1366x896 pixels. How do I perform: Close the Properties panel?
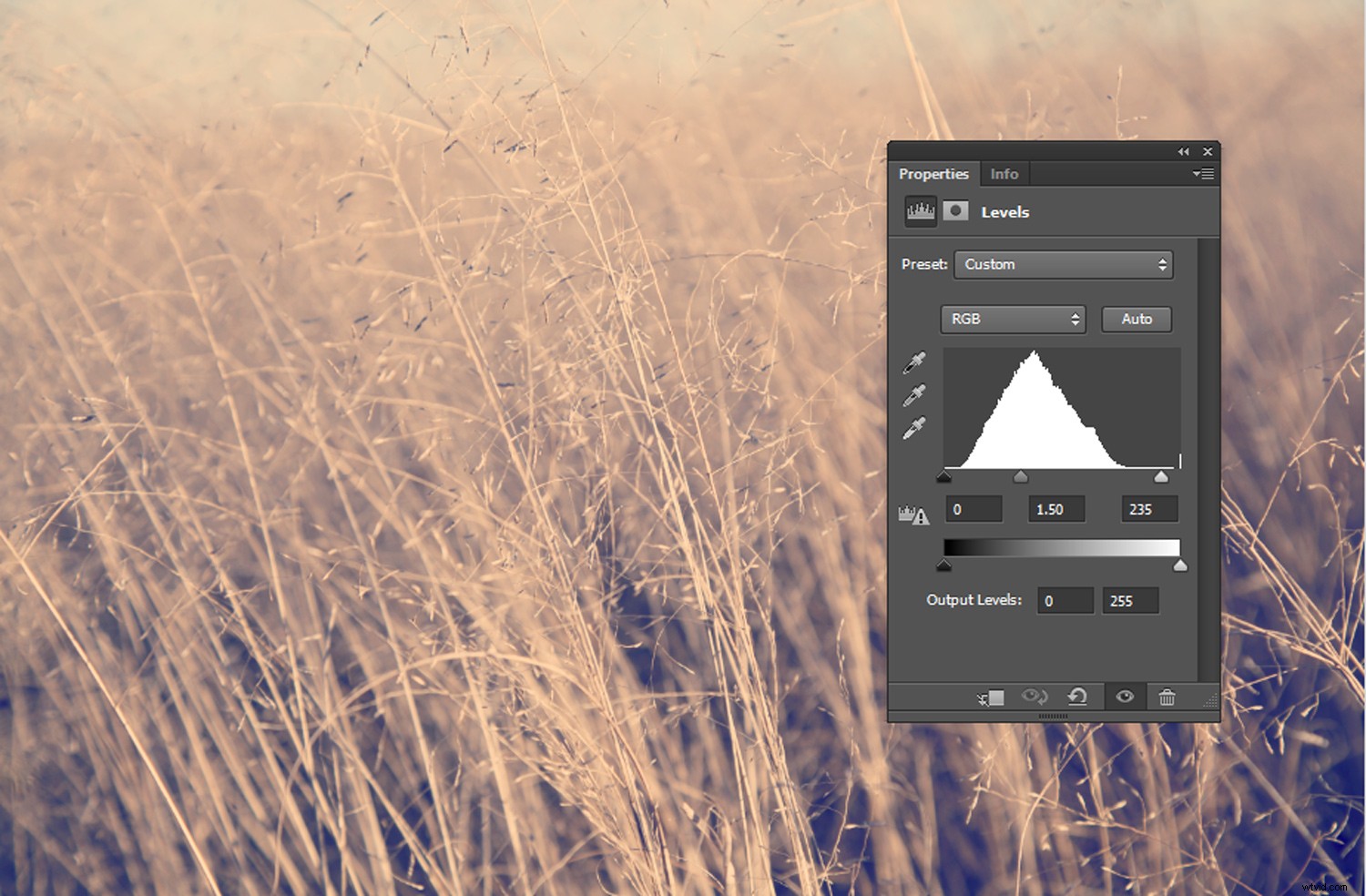tap(1208, 152)
